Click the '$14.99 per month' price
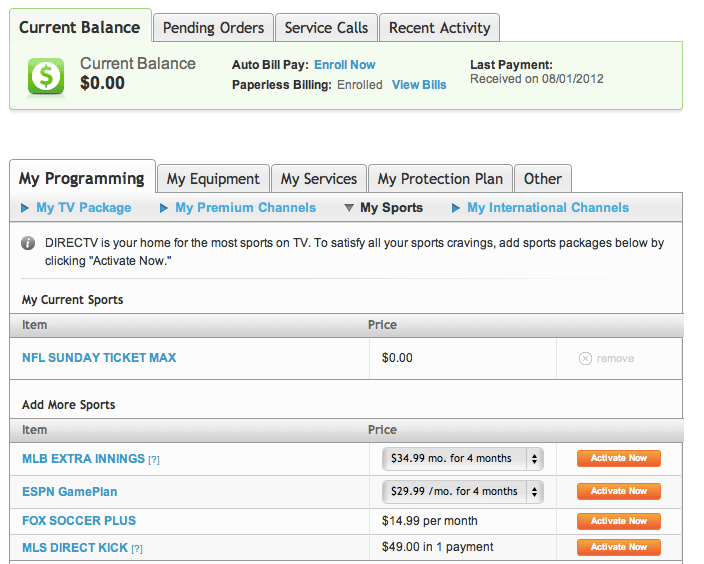 pyautogui.click(x=430, y=521)
